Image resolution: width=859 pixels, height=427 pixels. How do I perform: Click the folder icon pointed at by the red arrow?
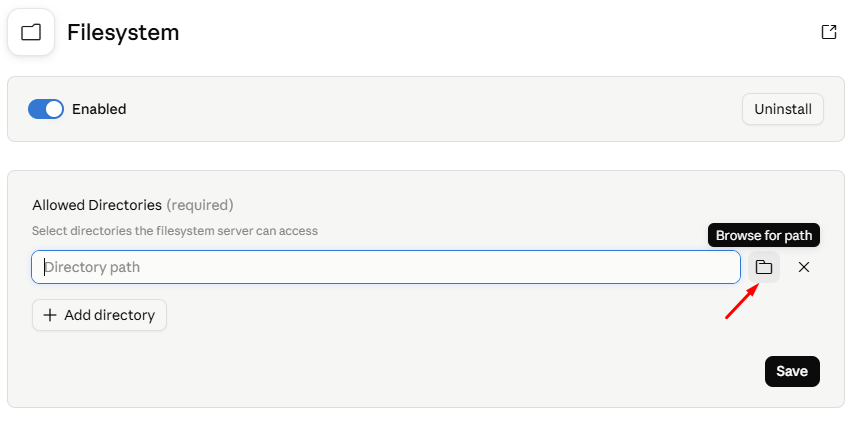(x=764, y=267)
